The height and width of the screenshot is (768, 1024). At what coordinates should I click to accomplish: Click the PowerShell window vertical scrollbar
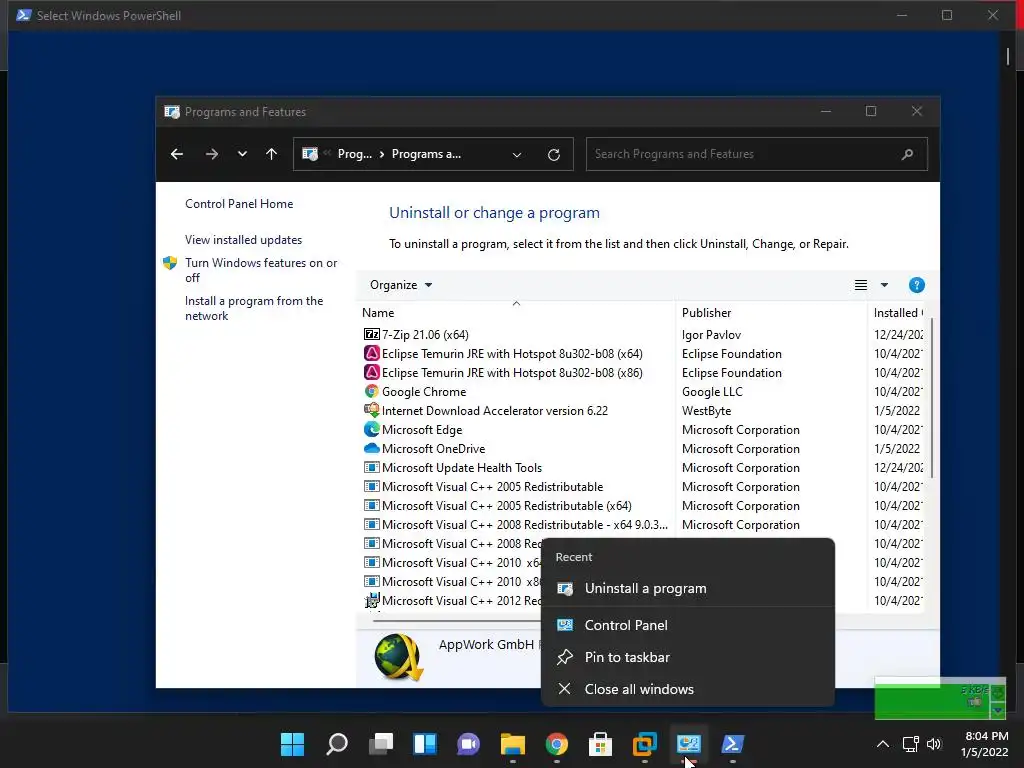pyautogui.click(x=1008, y=57)
